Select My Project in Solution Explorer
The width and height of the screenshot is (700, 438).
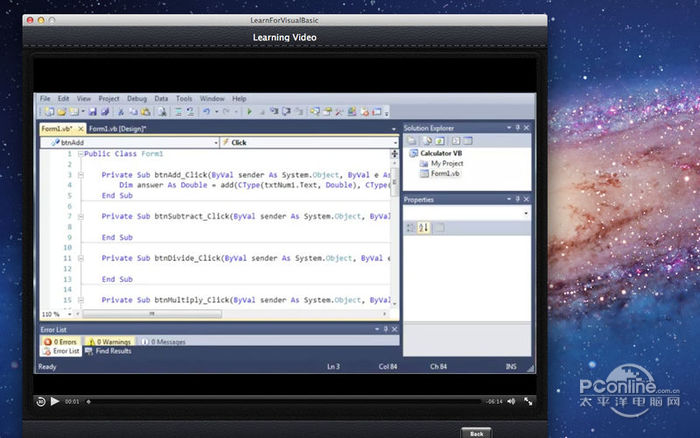pyautogui.click(x=446, y=163)
